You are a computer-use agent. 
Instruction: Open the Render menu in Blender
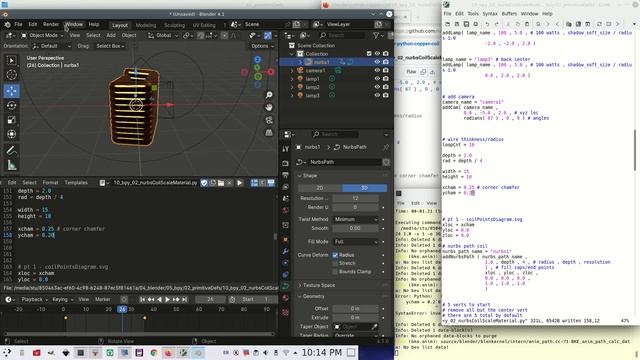51,24
